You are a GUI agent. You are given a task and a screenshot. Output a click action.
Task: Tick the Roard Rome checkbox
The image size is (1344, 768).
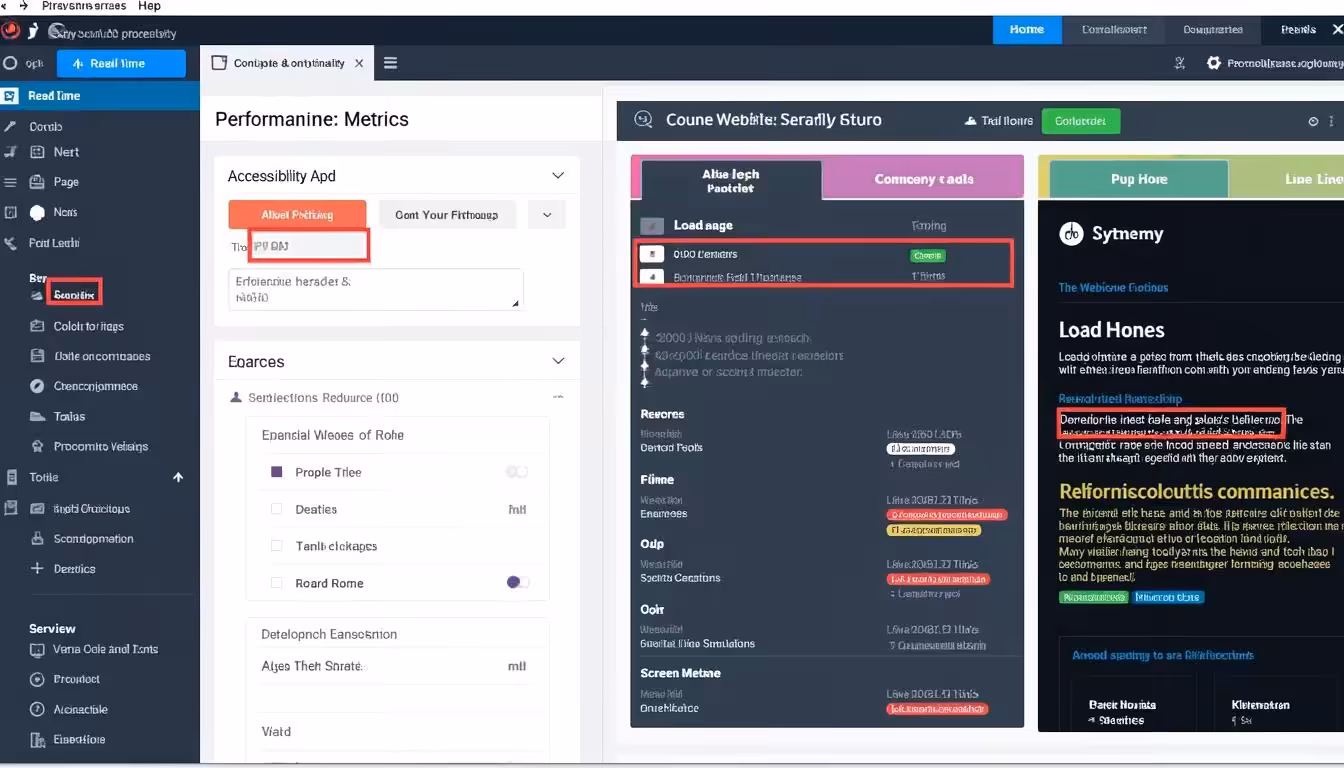click(x=277, y=583)
